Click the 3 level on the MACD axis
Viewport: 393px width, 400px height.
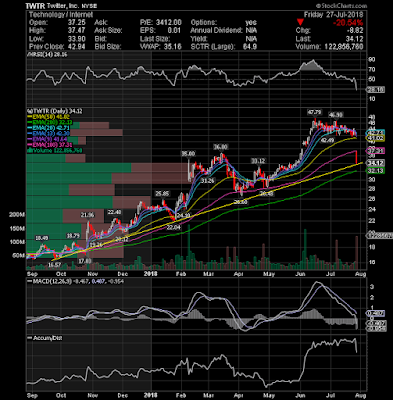(371, 287)
